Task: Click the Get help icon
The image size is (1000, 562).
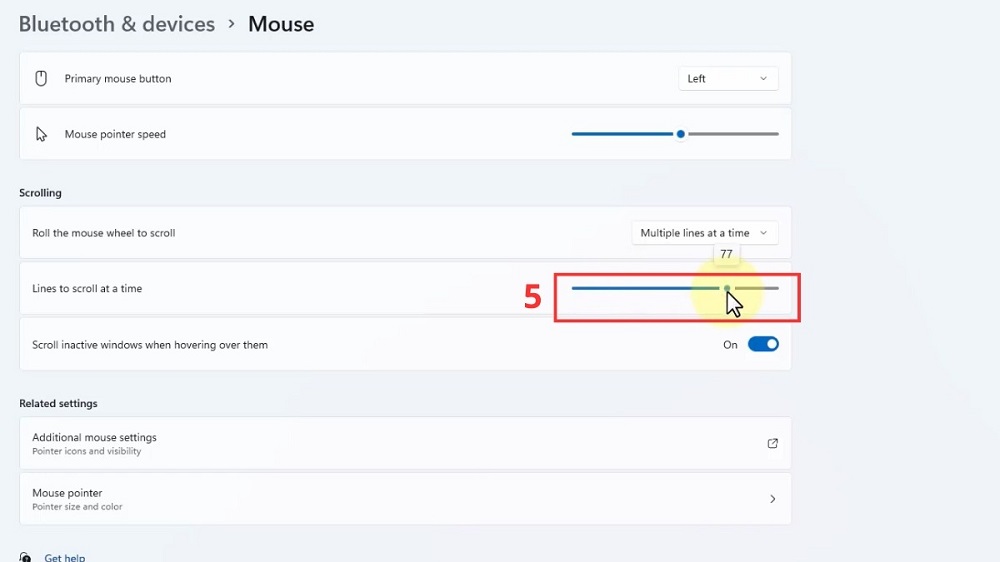Action: pyautogui.click(x=25, y=557)
